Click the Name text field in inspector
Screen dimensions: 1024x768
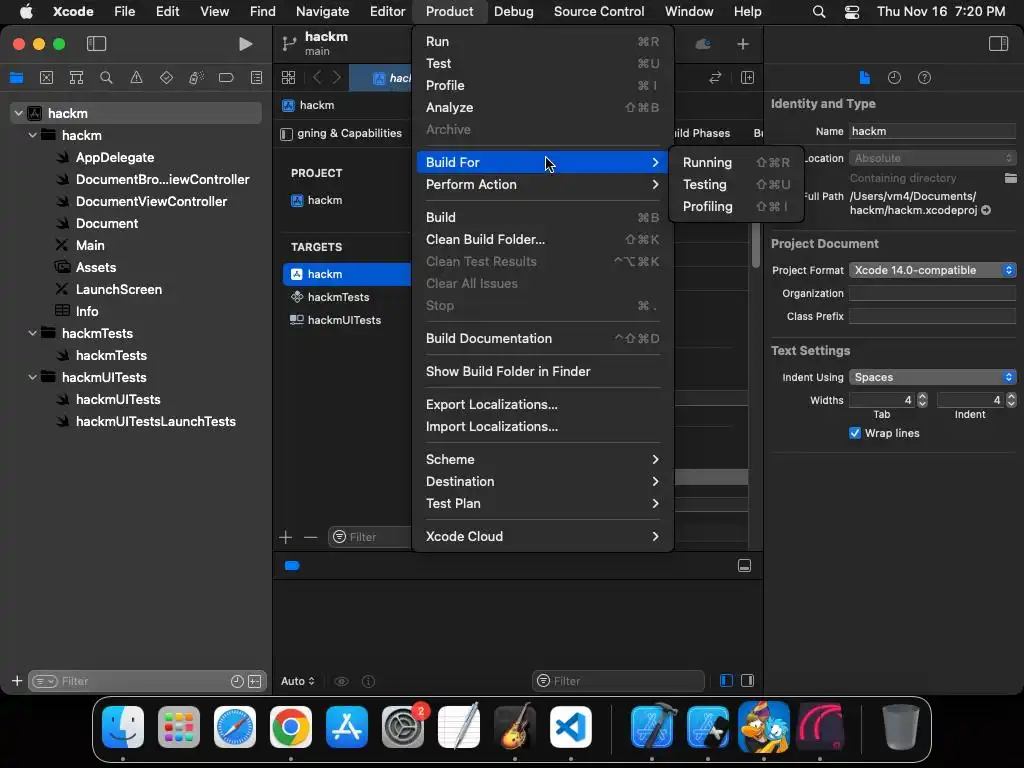tap(932, 131)
